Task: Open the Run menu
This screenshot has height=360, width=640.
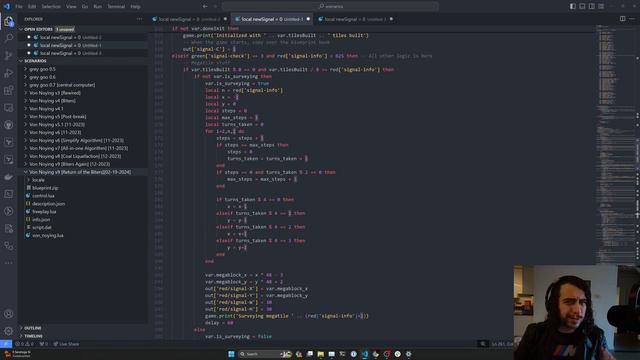Action: click(x=98, y=7)
